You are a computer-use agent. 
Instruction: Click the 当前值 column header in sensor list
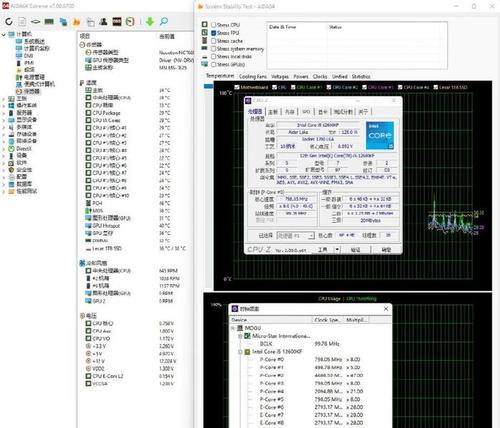point(167,36)
